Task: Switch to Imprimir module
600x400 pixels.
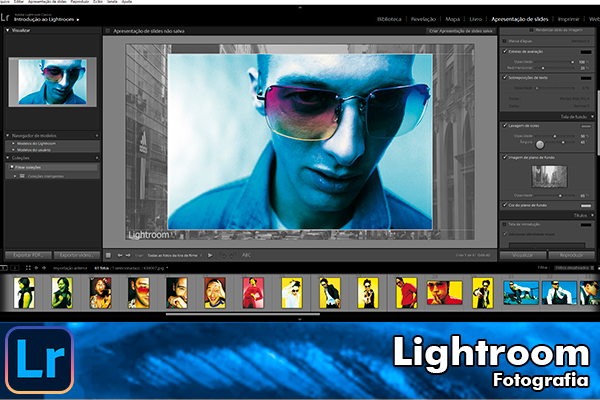Action: coord(568,19)
